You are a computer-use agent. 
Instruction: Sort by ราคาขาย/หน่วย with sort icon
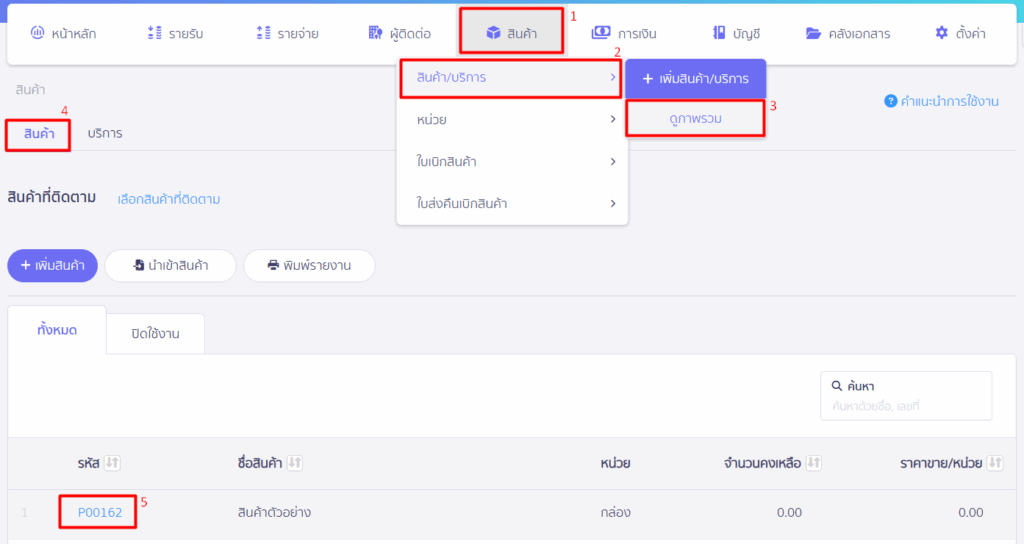(x=995, y=463)
